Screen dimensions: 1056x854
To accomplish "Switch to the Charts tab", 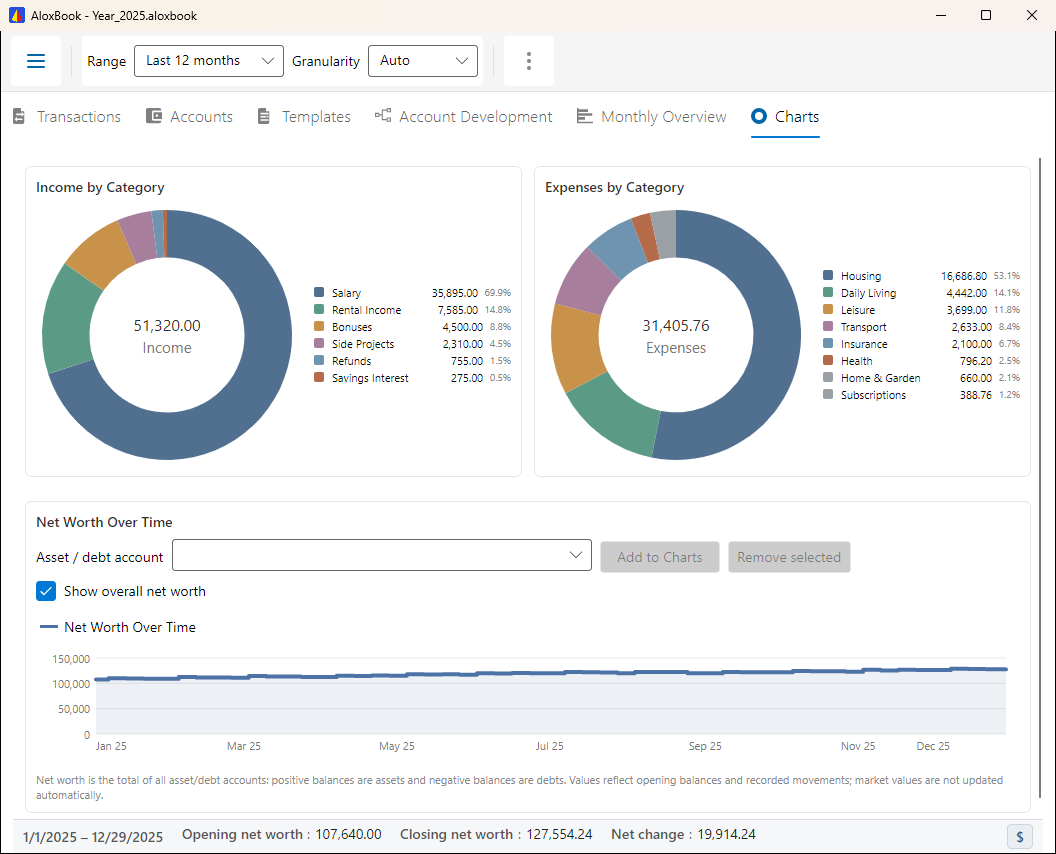I will point(785,117).
